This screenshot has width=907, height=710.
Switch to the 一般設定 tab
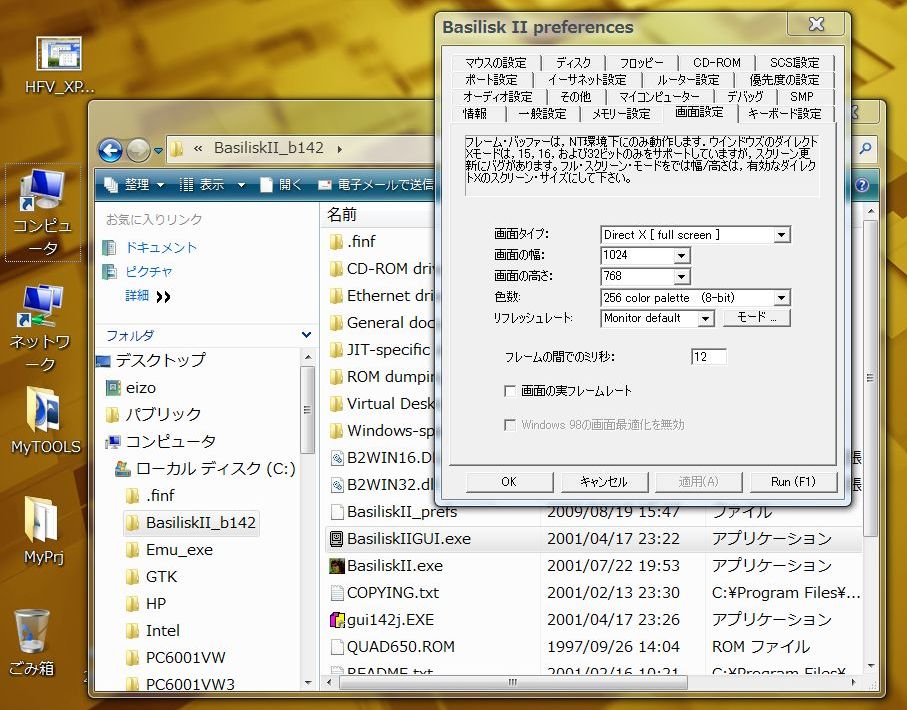[542, 113]
